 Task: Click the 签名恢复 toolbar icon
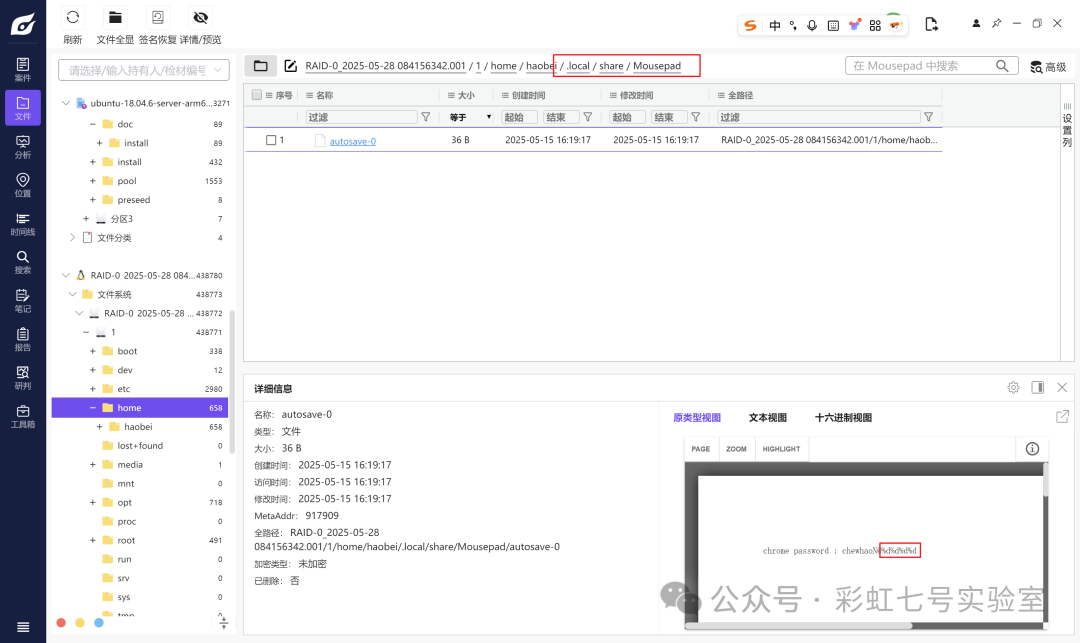click(x=158, y=17)
